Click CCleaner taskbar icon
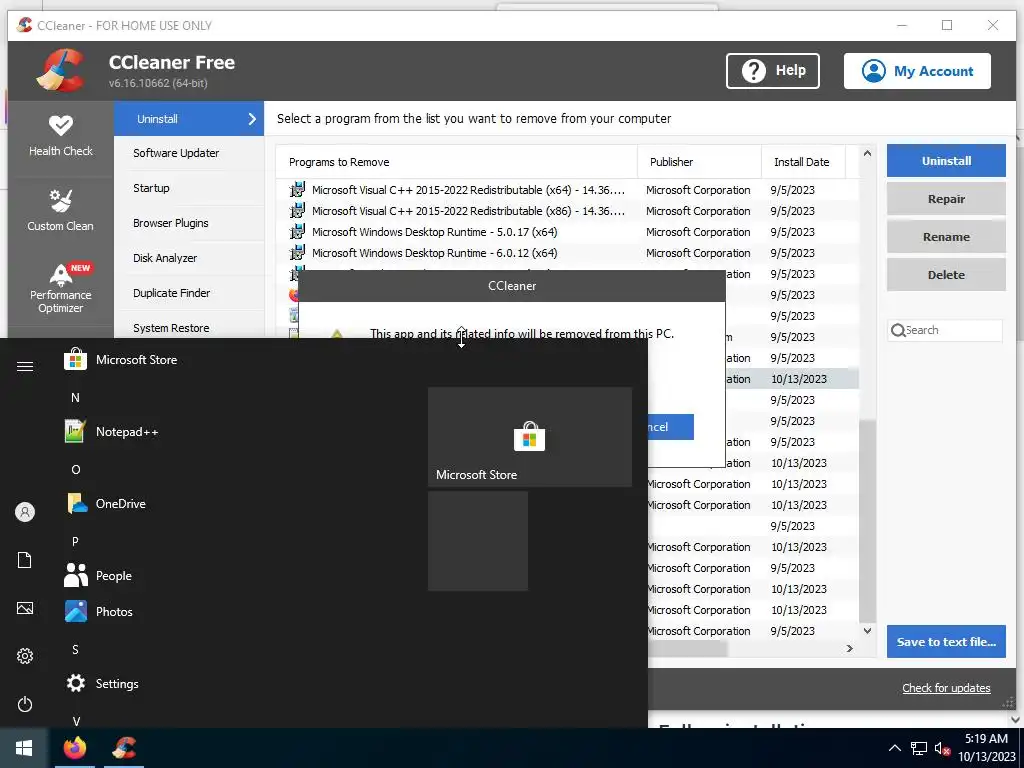 tap(124, 748)
